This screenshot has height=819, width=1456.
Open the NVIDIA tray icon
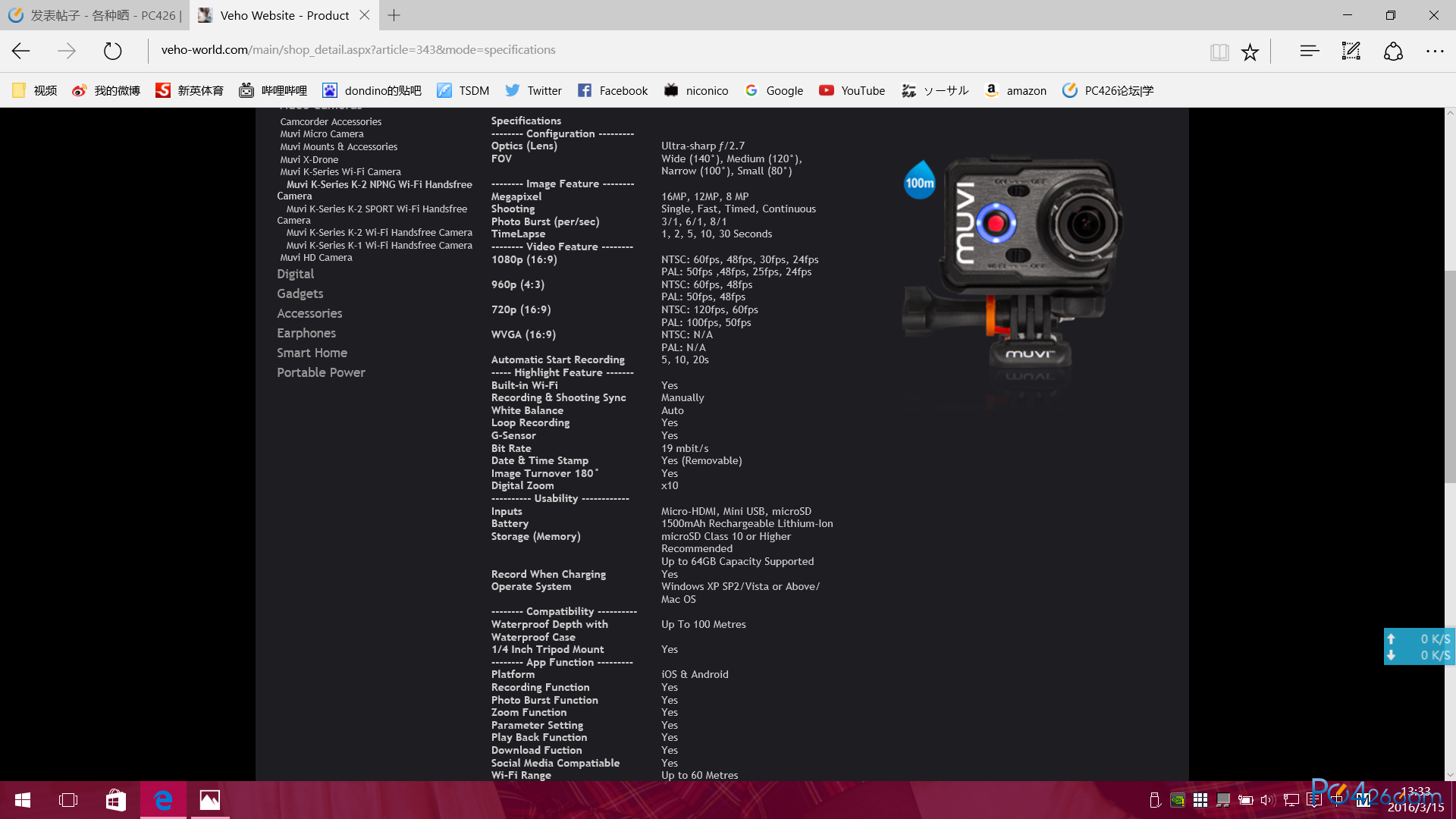1178,800
